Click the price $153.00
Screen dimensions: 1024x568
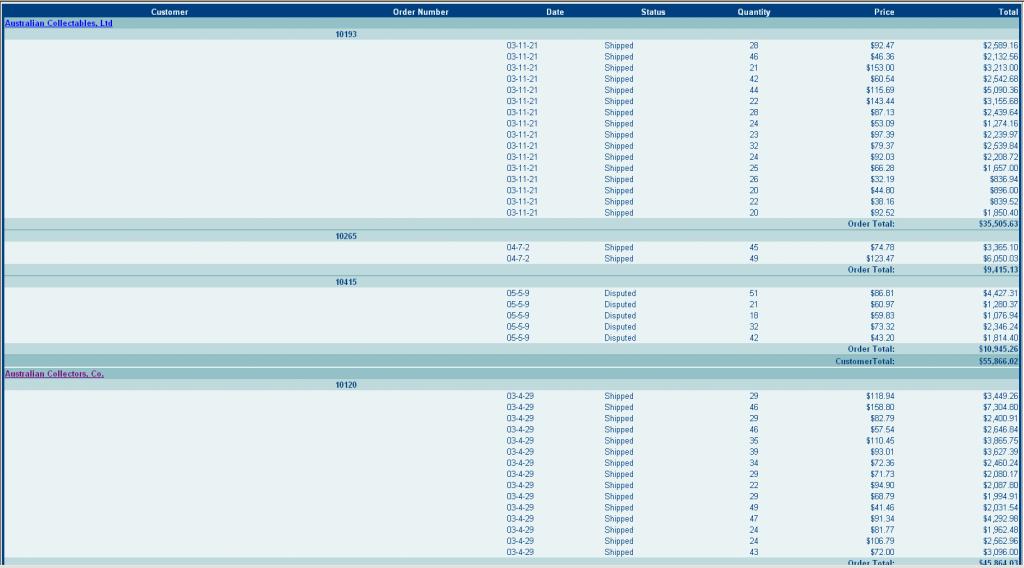pyautogui.click(x=880, y=67)
